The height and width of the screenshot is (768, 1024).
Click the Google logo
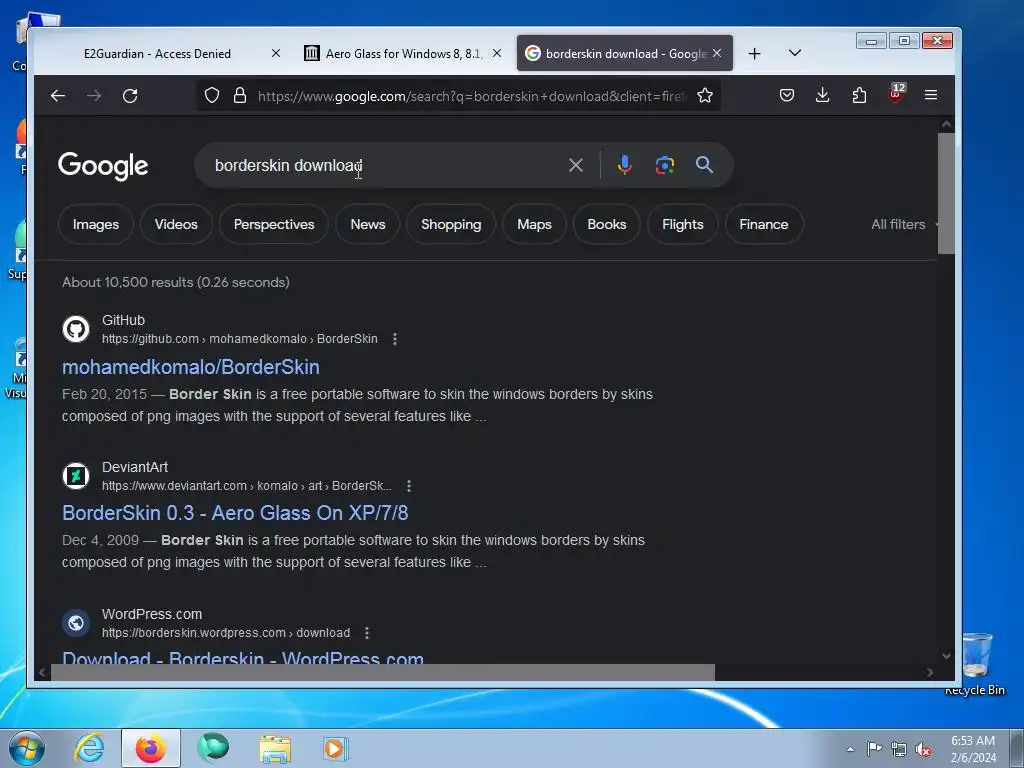coord(103,166)
